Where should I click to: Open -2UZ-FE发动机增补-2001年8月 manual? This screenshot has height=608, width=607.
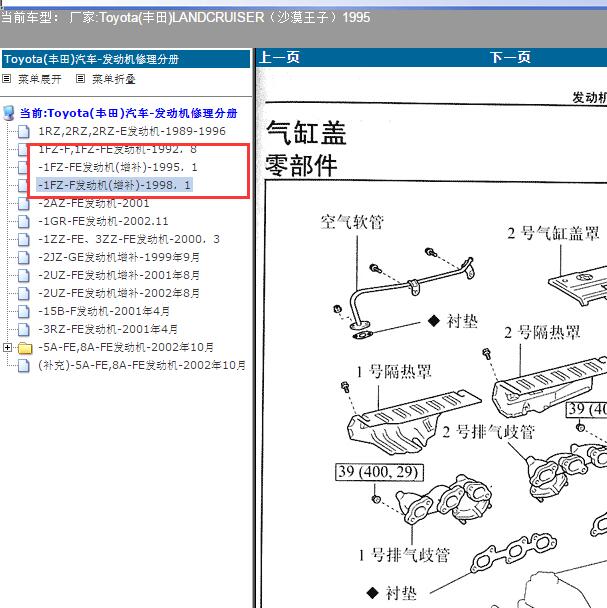(x=119, y=275)
